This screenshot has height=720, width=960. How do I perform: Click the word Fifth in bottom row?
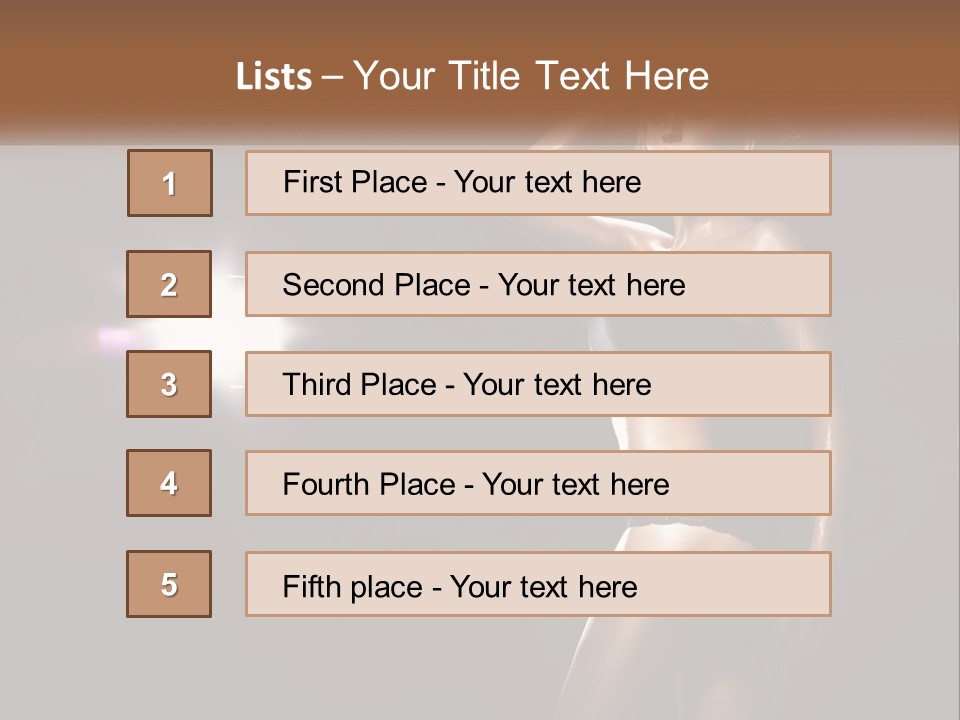313,586
